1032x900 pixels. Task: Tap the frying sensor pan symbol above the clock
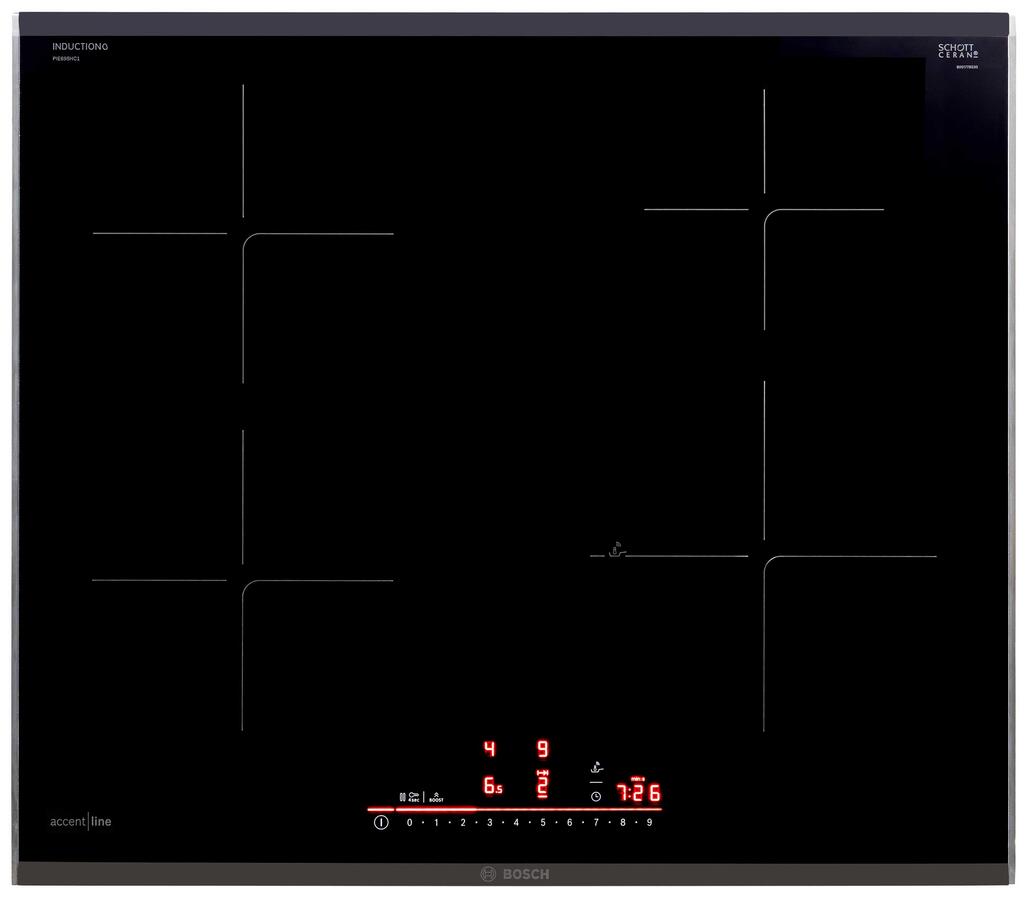tap(597, 768)
